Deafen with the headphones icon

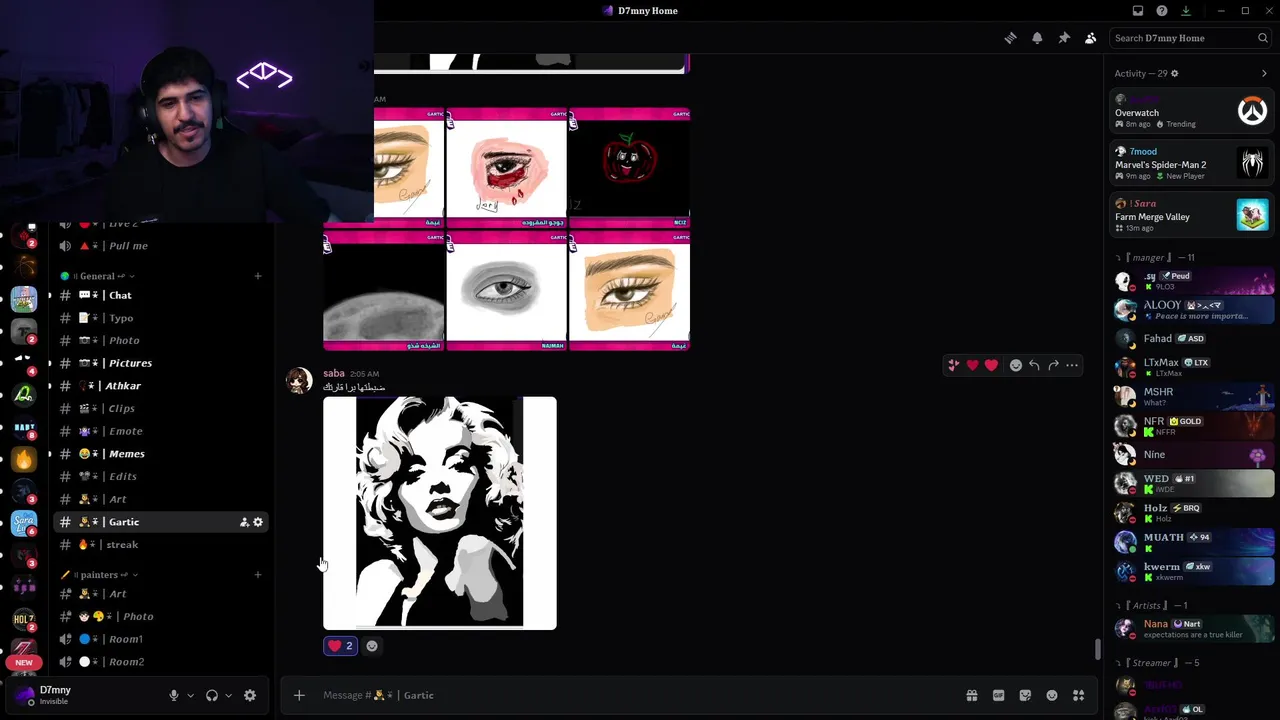[x=212, y=695]
